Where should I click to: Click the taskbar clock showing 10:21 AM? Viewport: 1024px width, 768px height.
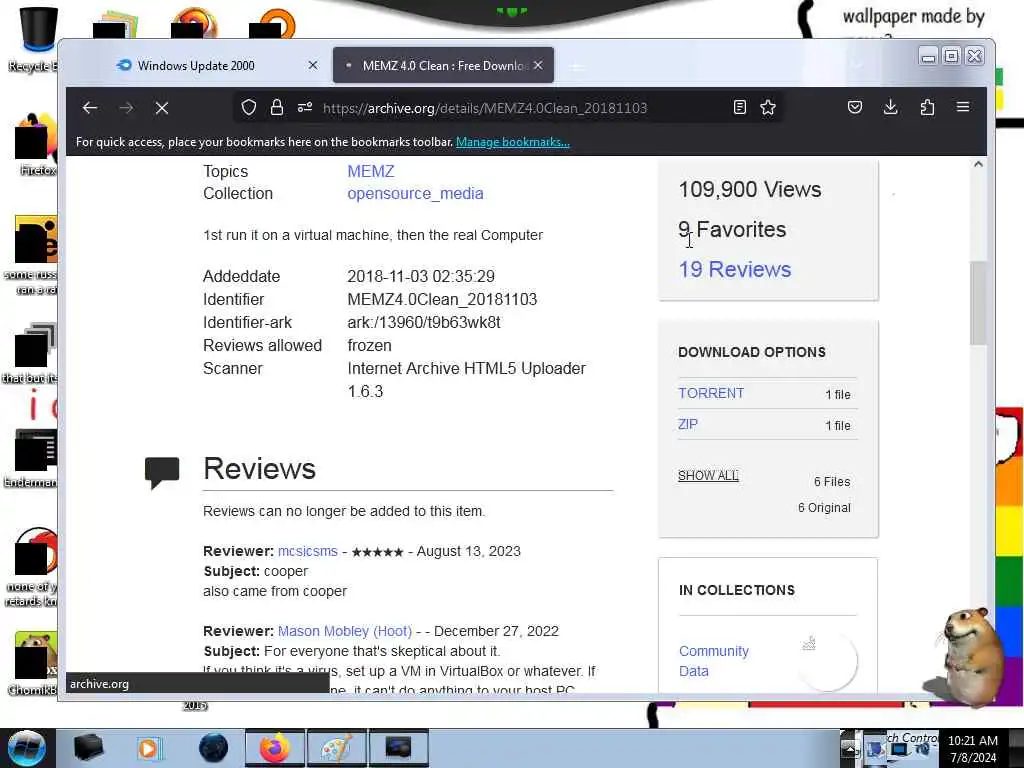click(973, 749)
